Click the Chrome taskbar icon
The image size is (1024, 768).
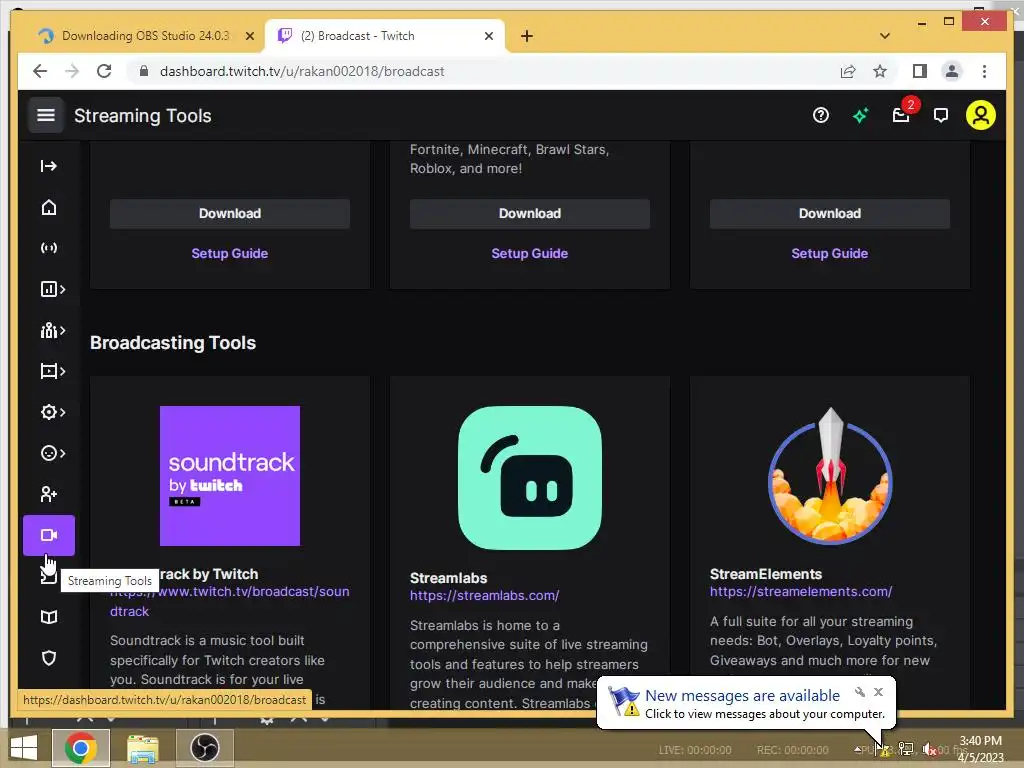point(80,748)
